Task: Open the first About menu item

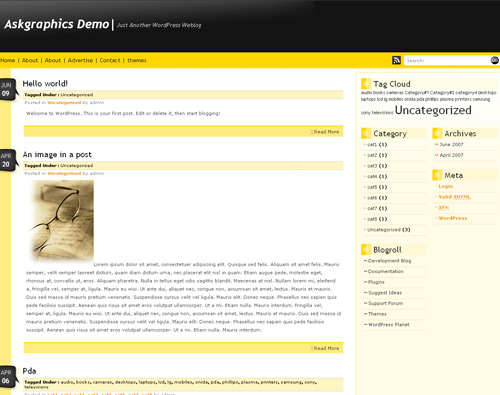Action: 30,60
